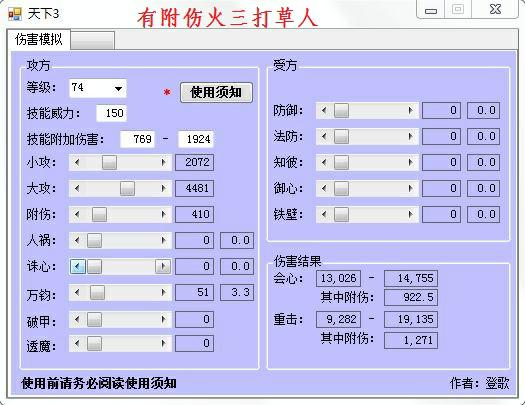525x405 pixels.
Task: Click the 小攻 value box 2072
Action: tap(195, 163)
